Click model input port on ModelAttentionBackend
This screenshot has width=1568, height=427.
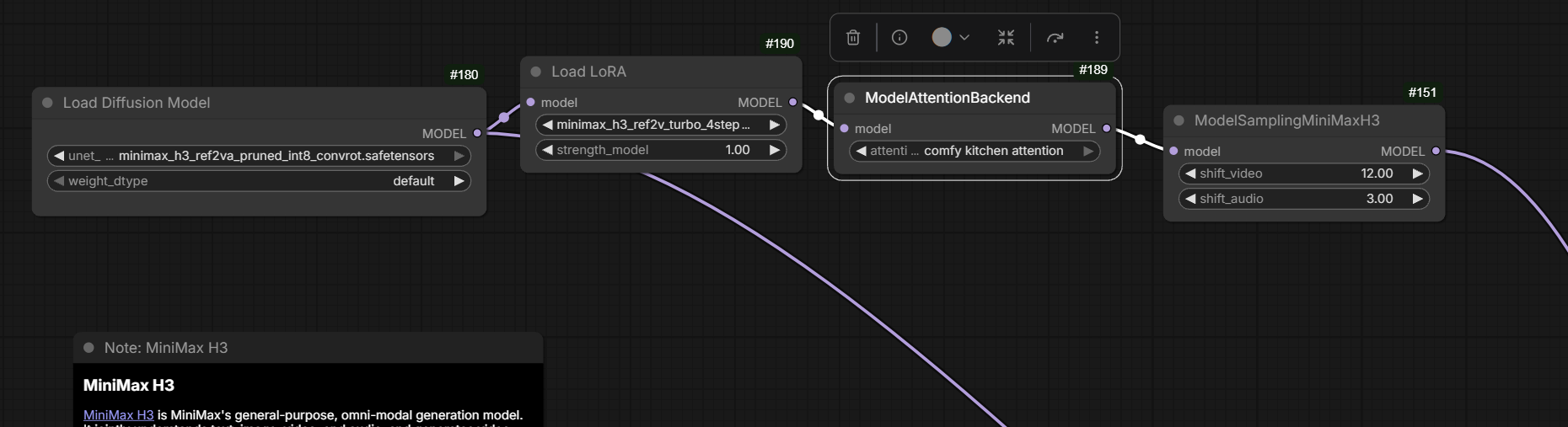(844, 128)
